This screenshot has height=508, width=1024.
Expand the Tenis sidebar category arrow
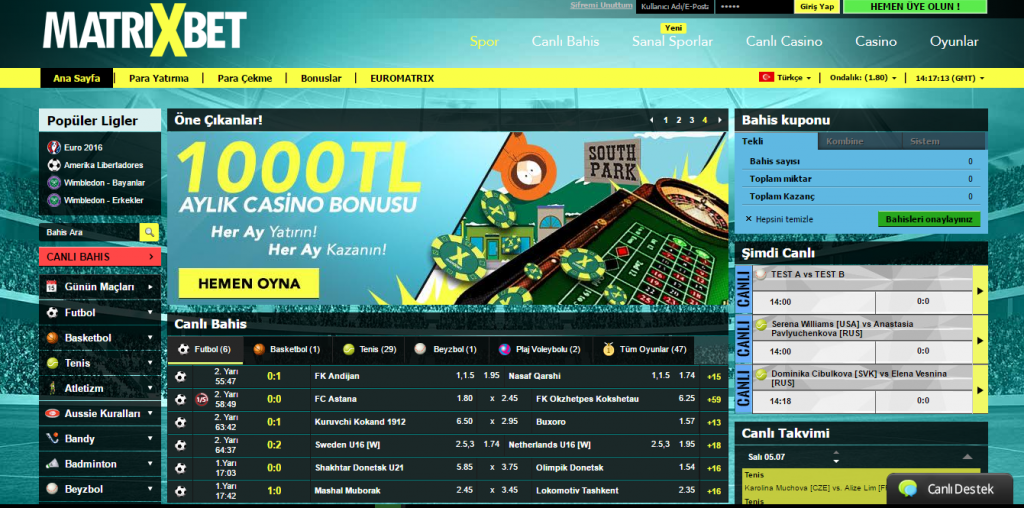click(x=150, y=363)
